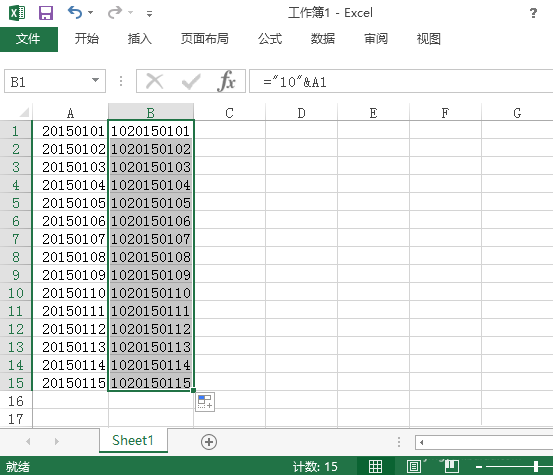Open the 文件 tab
This screenshot has height=475, width=553.
pos(28,39)
